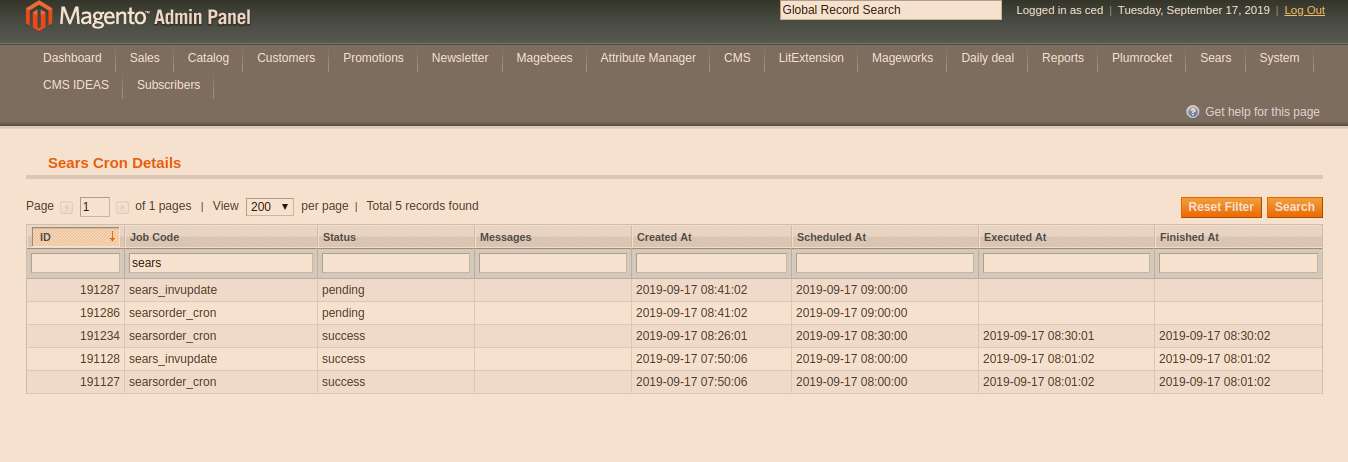Focus the Global Record Search field
The height and width of the screenshot is (462, 1348).
click(x=890, y=10)
